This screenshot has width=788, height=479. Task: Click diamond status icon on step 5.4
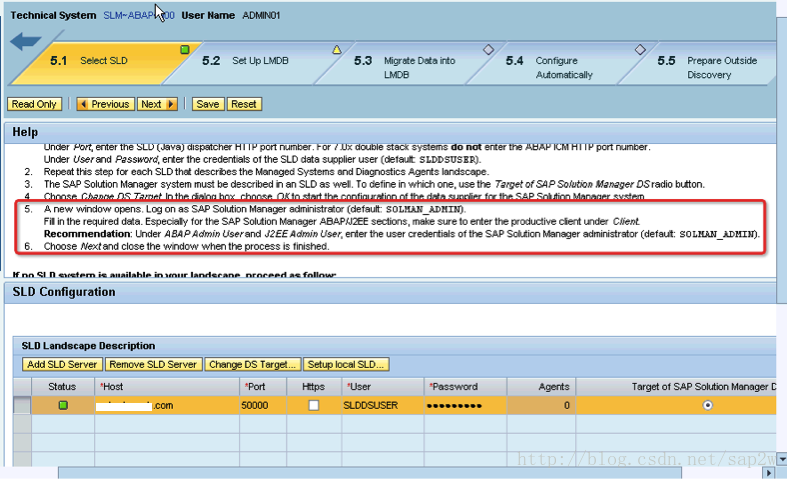pos(640,49)
